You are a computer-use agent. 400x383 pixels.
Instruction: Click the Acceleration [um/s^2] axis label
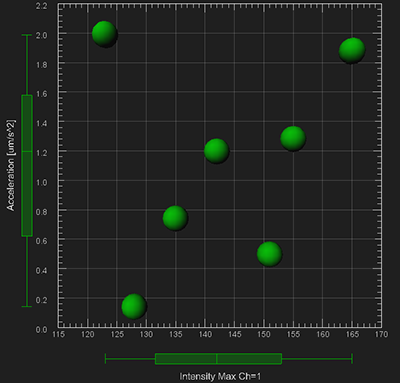point(11,165)
